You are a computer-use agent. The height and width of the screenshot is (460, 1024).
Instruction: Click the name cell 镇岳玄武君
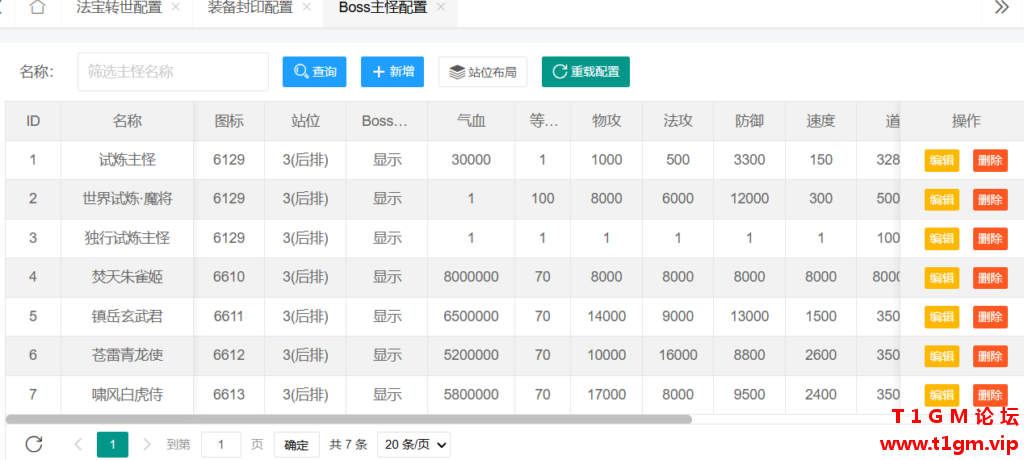[x=127, y=316]
